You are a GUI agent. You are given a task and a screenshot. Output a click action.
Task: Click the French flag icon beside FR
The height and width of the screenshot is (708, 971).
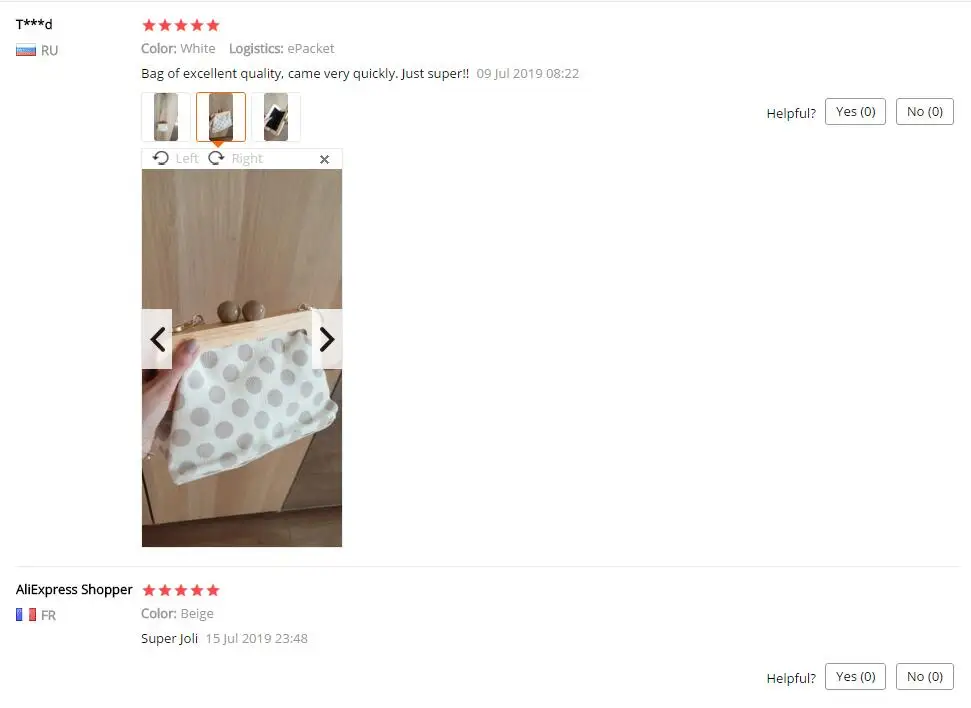click(x=26, y=615)
